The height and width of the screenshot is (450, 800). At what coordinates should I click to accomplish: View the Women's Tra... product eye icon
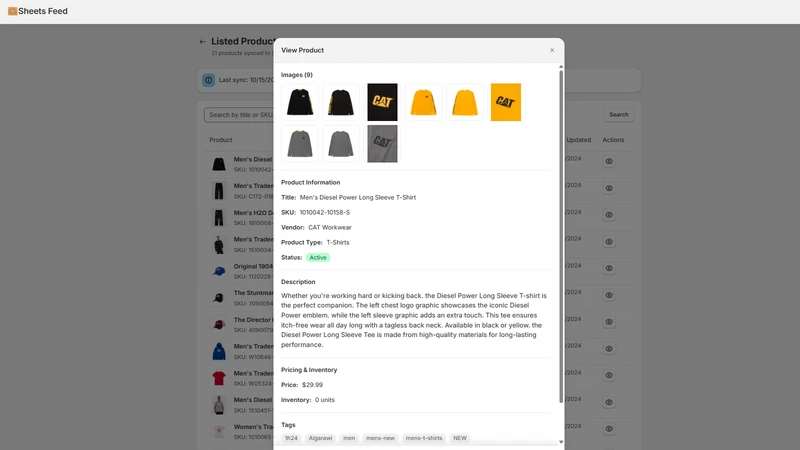(x=609, y=429)
